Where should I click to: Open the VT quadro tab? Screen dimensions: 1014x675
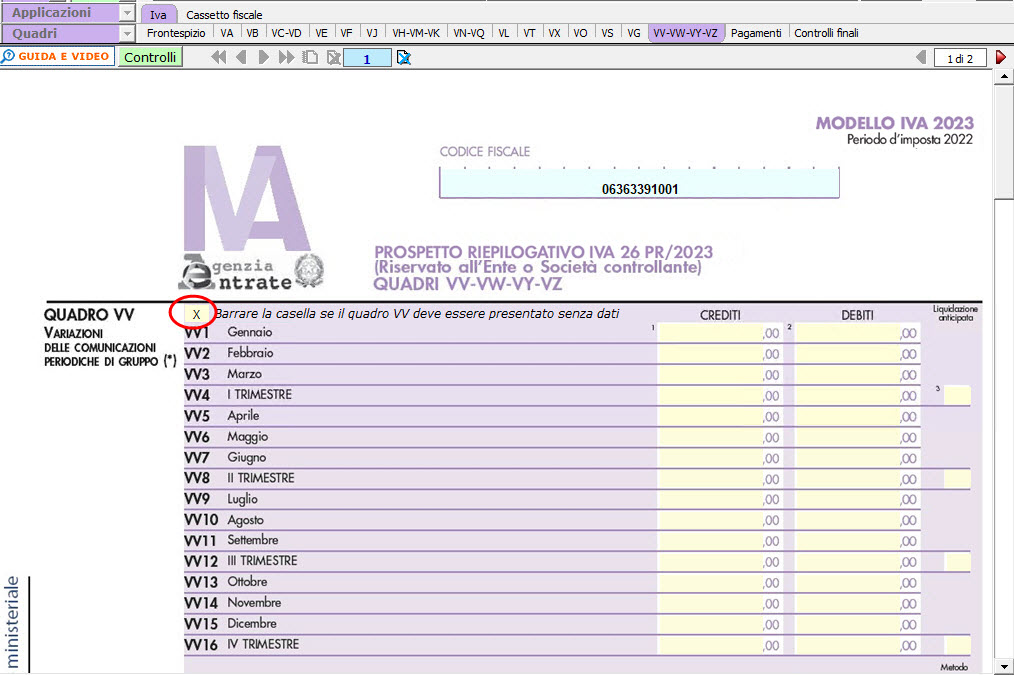[x=530, y=33]
